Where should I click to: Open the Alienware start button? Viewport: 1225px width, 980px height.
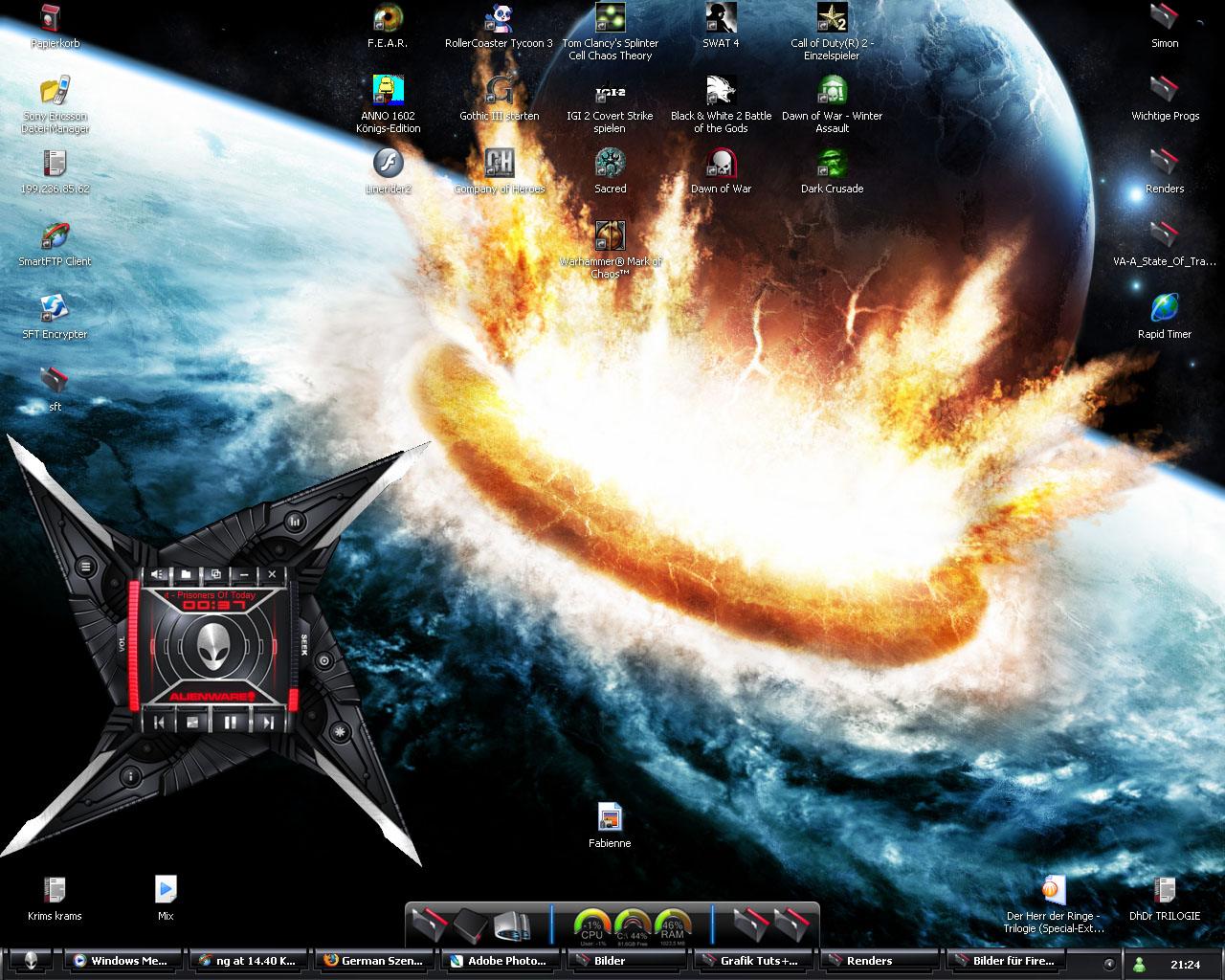click(x=32, y=961)
